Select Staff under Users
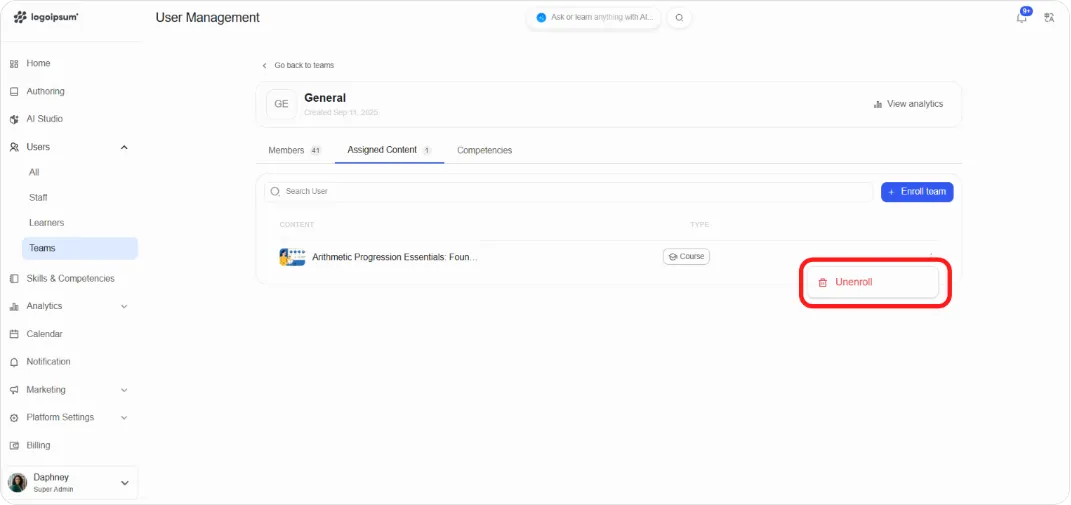 [x=38, y=197]
